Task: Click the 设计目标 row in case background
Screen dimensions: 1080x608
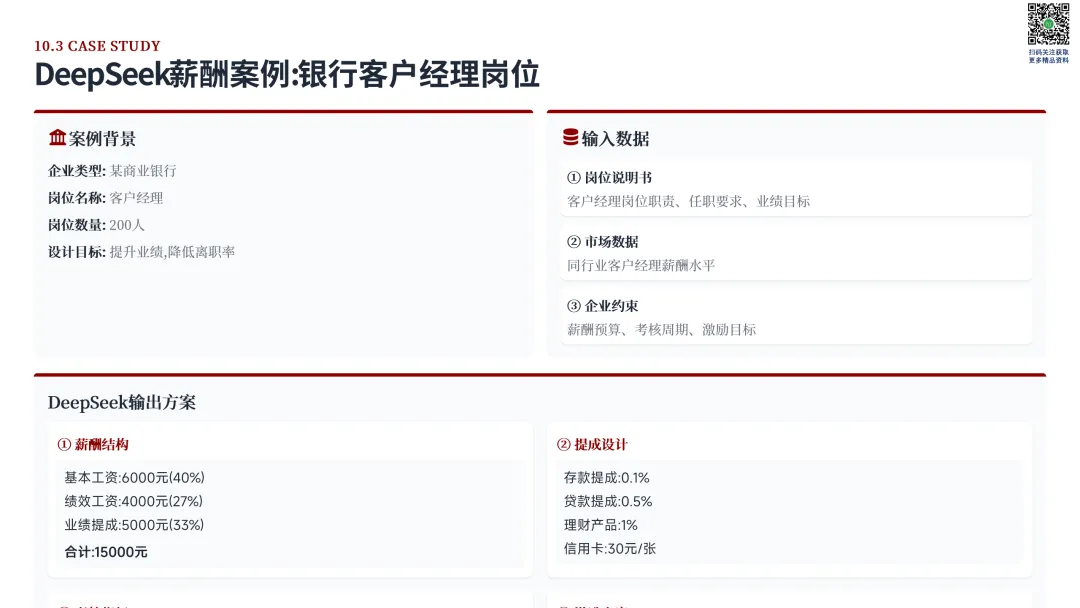Action: point(141,252)
